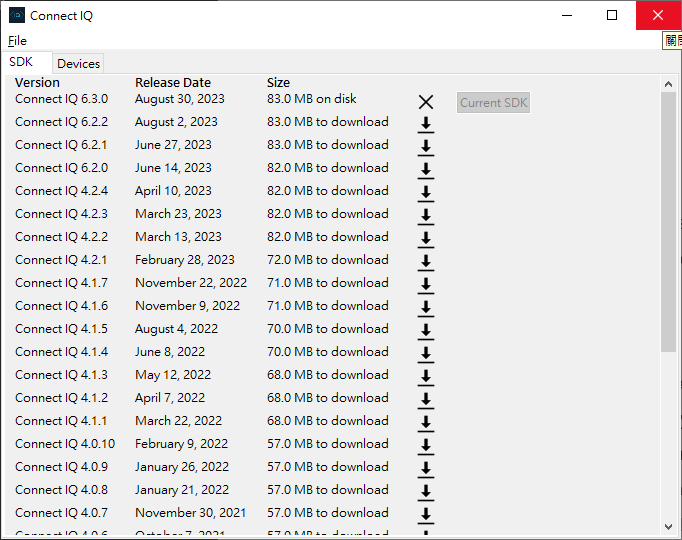Download Connect IQ 4.0.8 SDK
This screenshot has width=682, height=540.
point(426,493)
